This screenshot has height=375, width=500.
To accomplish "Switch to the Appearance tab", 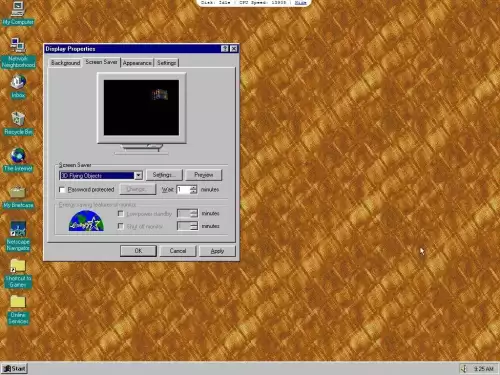I will pyautogui.click(x=137, y=63).
